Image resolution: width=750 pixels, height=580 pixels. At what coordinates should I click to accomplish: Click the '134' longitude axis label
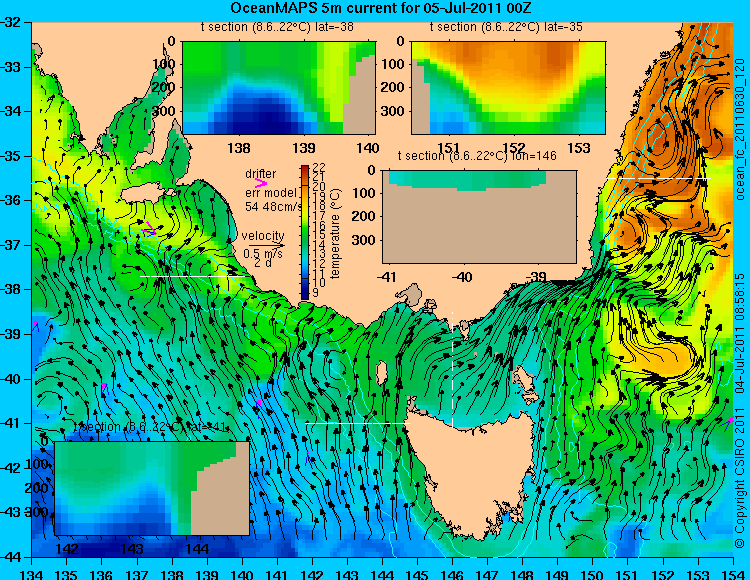click(32, 574)
